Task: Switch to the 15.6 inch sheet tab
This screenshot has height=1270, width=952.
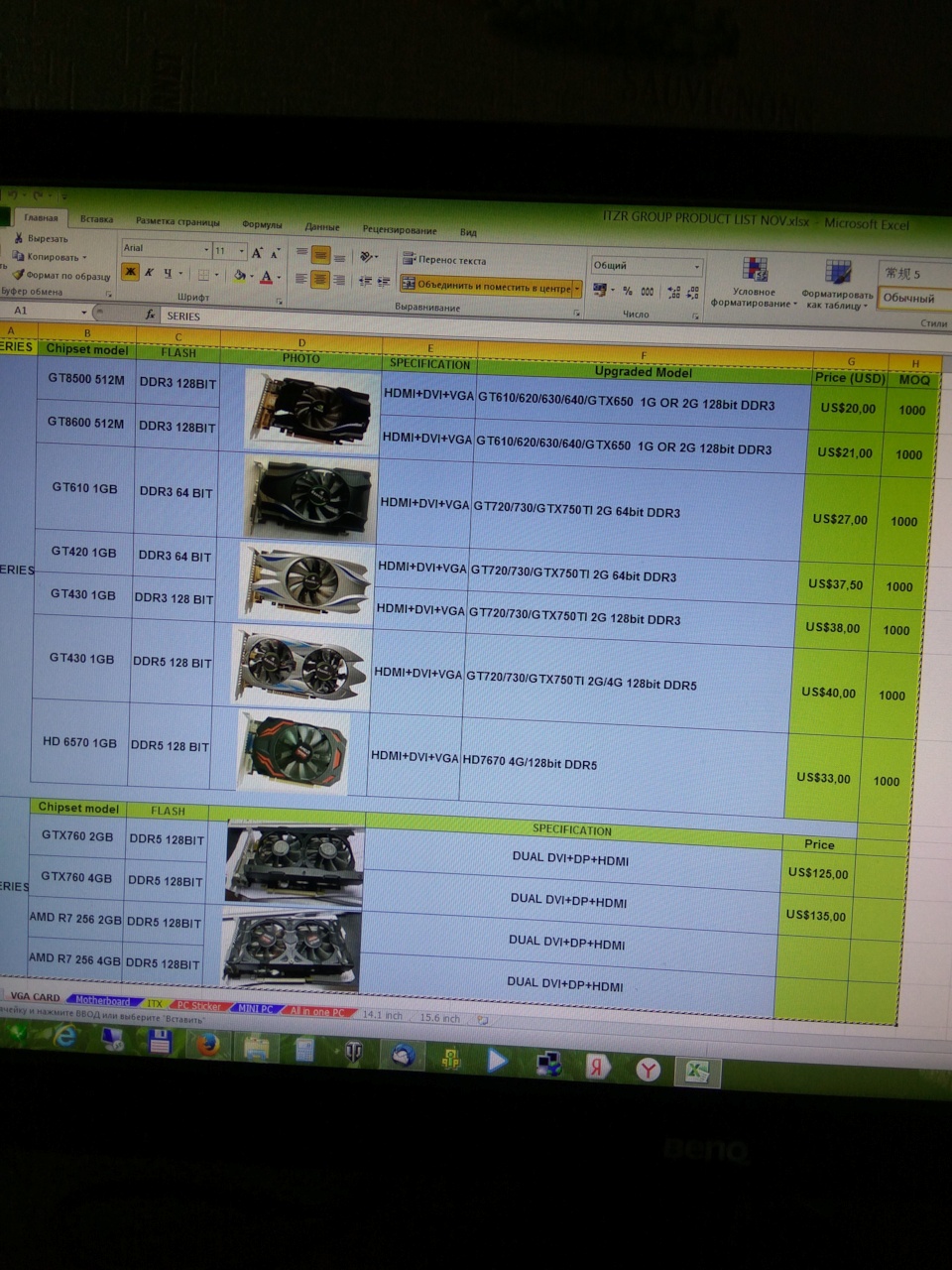Action: coord(440,1017)
